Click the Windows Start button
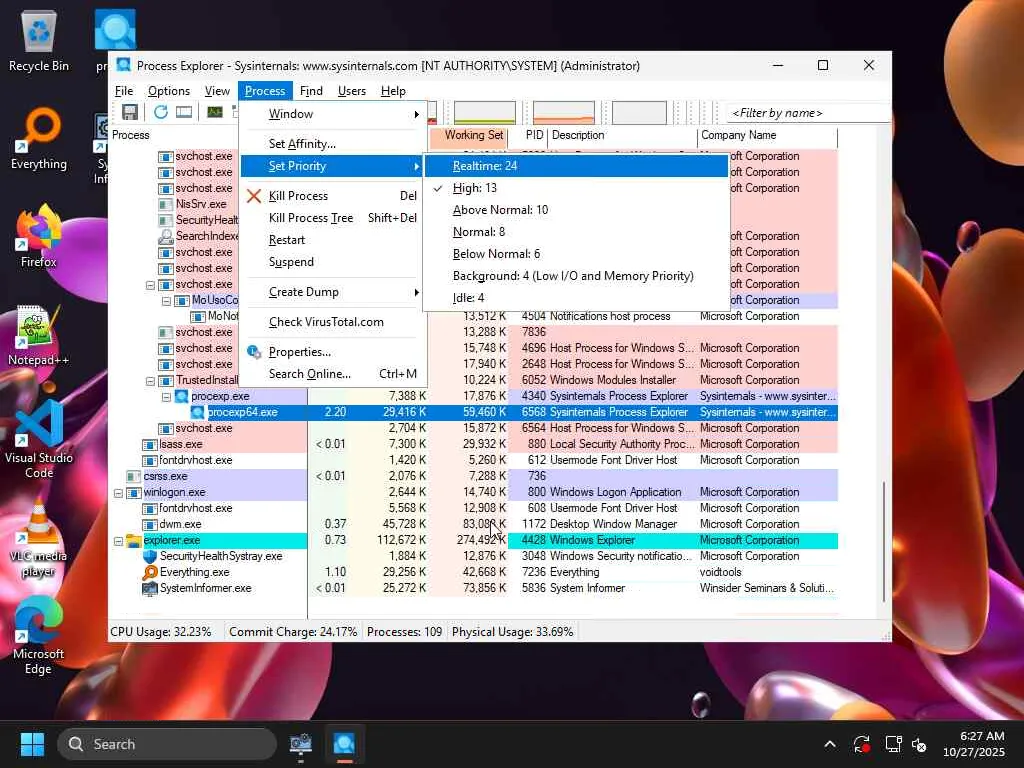 pyautogui.click(x=32, y=744)
